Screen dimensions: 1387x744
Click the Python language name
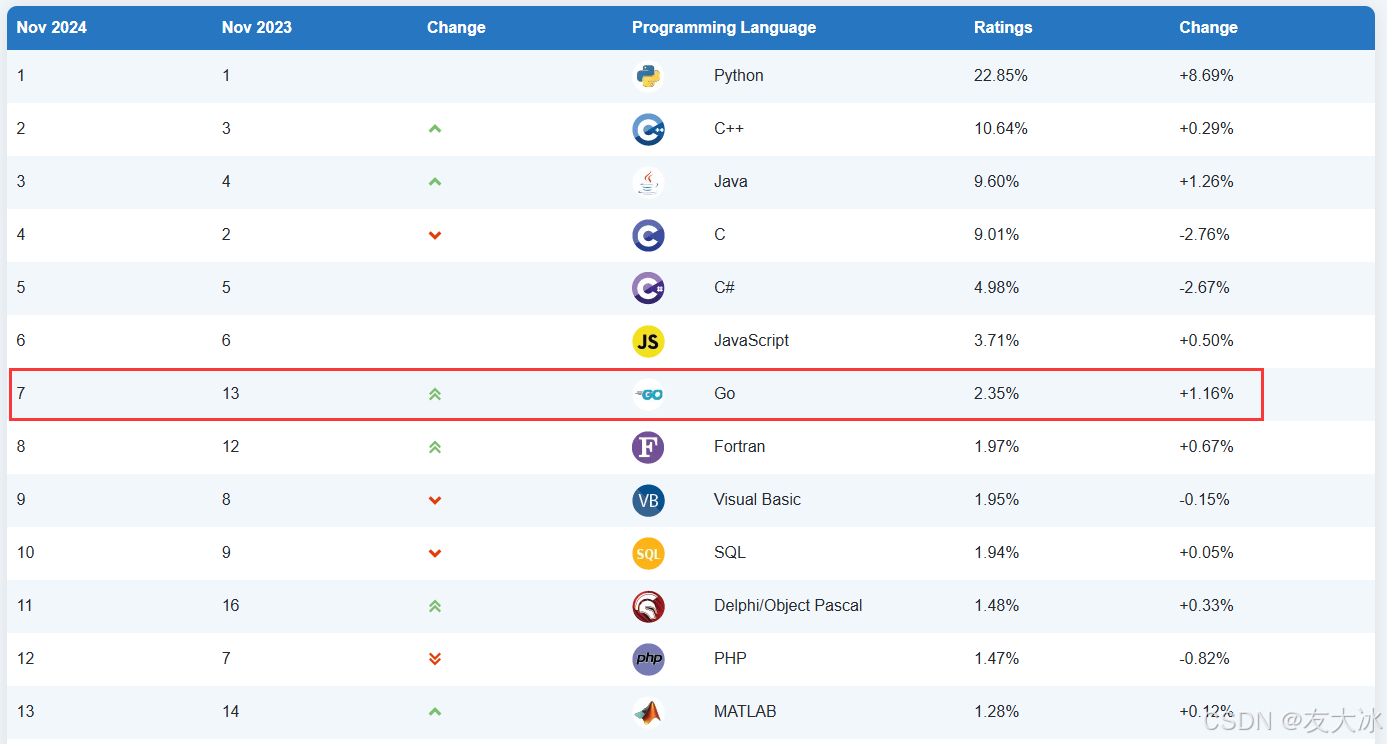(739, 76)
